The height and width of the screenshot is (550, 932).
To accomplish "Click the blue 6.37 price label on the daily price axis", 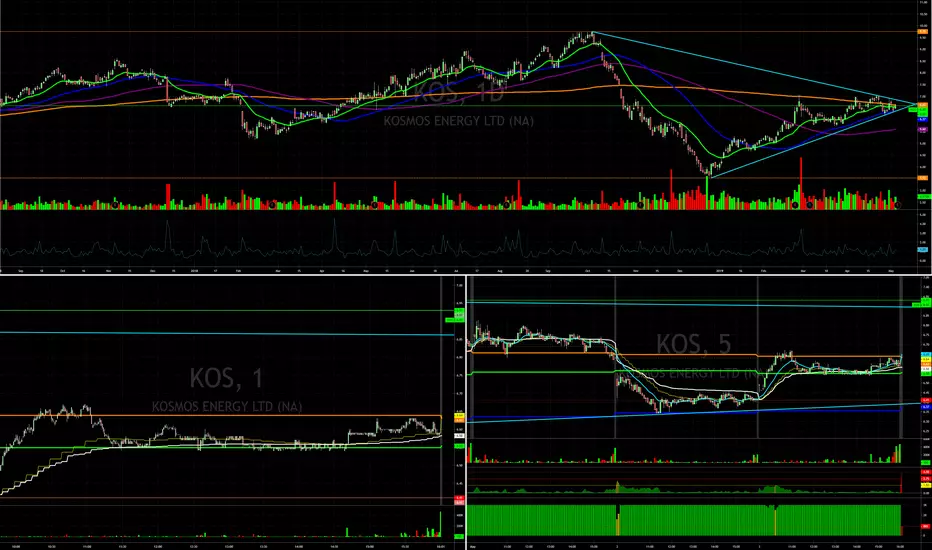I will [922, 120].
